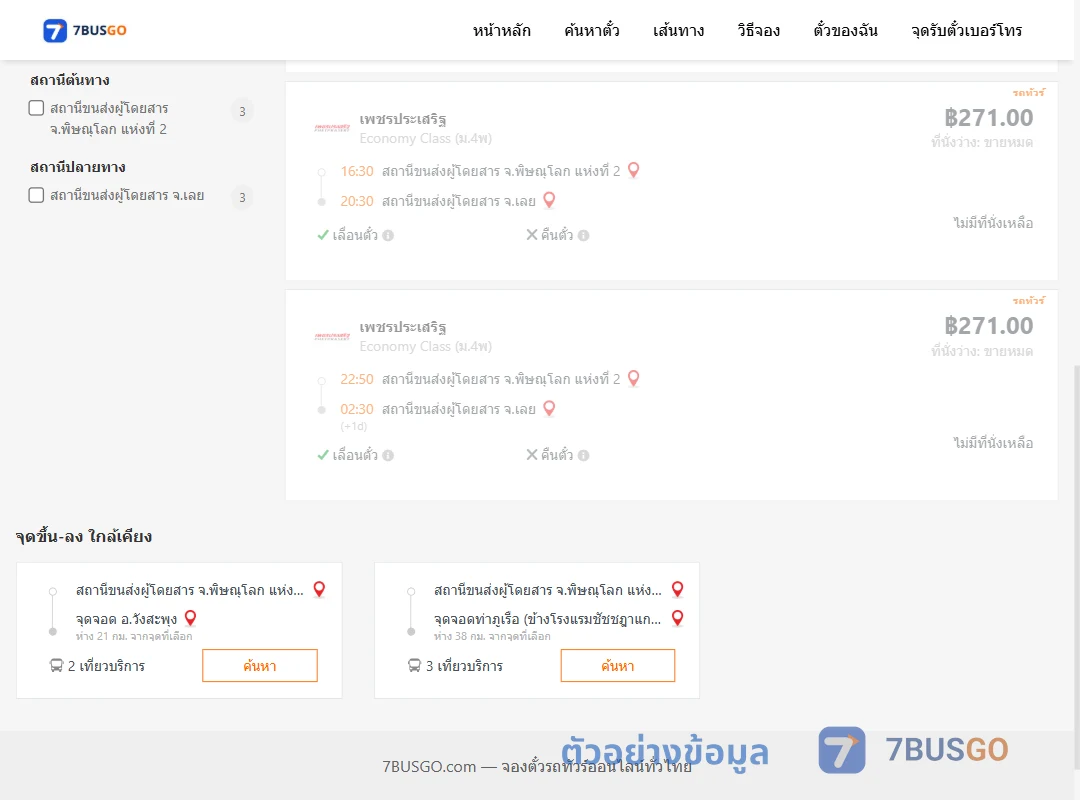Viewport: 1080px width, 800px height.
Task: Click the เพชรประเสริฐ operator logo on the 16:30 trip
Action: pyautogui.click(x=332, y=128)
